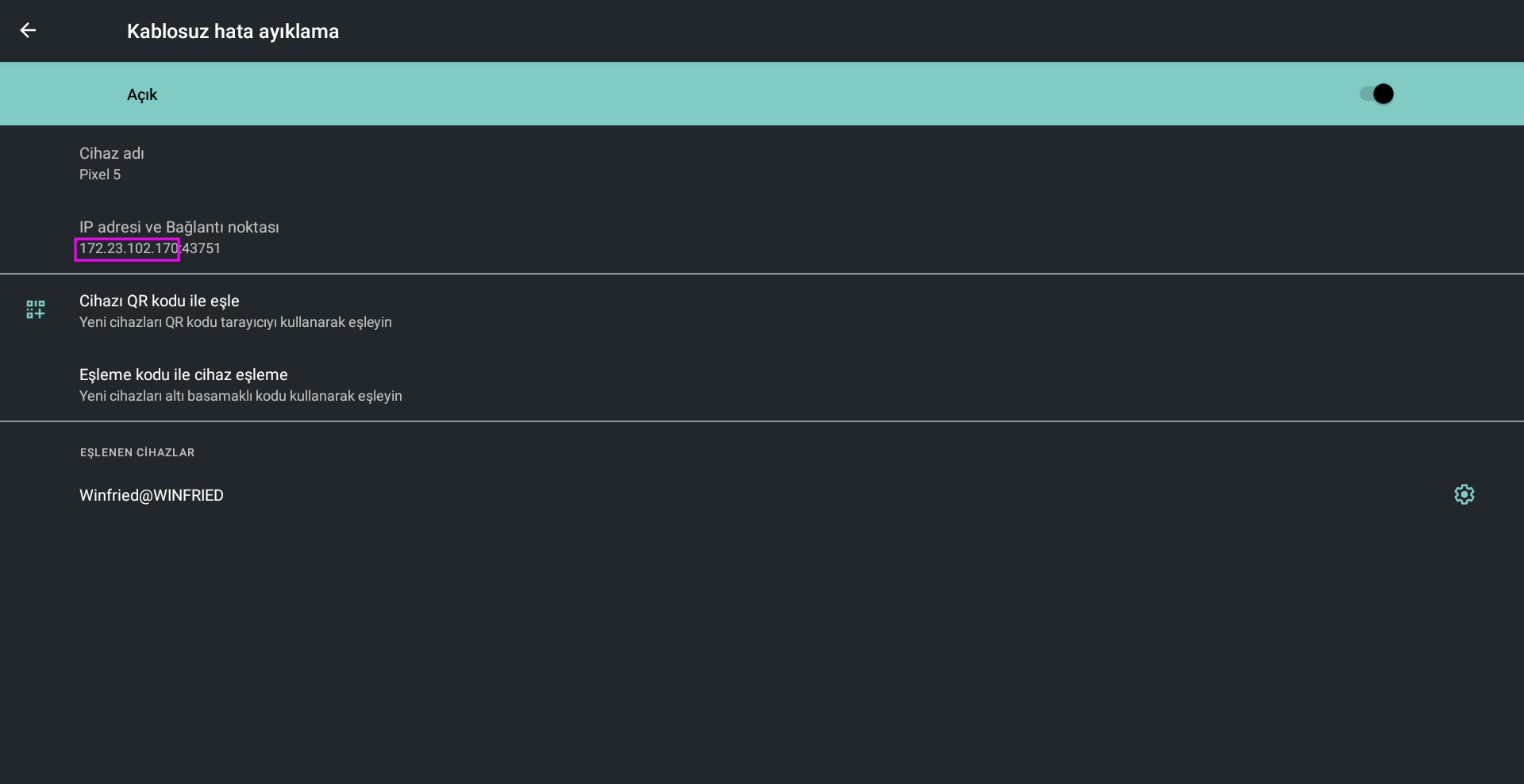Open "Eşleme kodu ile cihaz eşleme"
Image resolution: width=1524 pixels, height=784 pixels.
tap(183, 375)
